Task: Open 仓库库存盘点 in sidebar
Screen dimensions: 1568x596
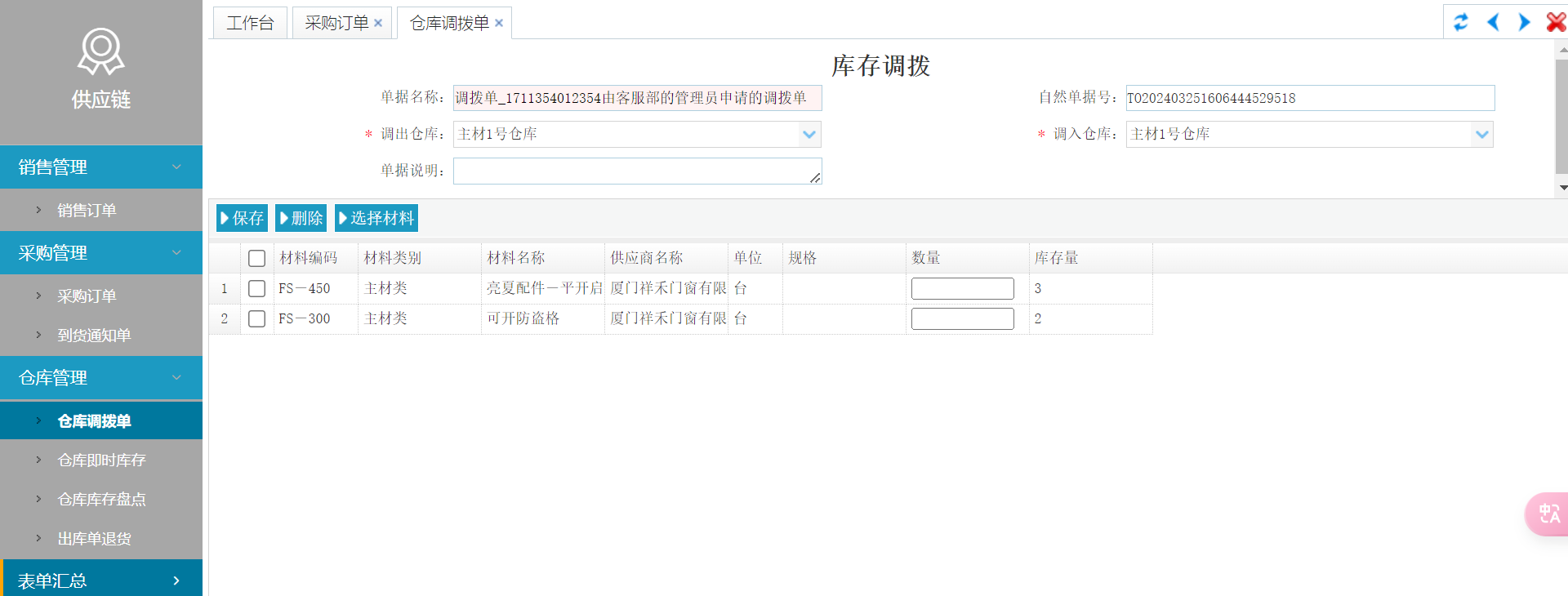Action: click(x=101, y=499)
